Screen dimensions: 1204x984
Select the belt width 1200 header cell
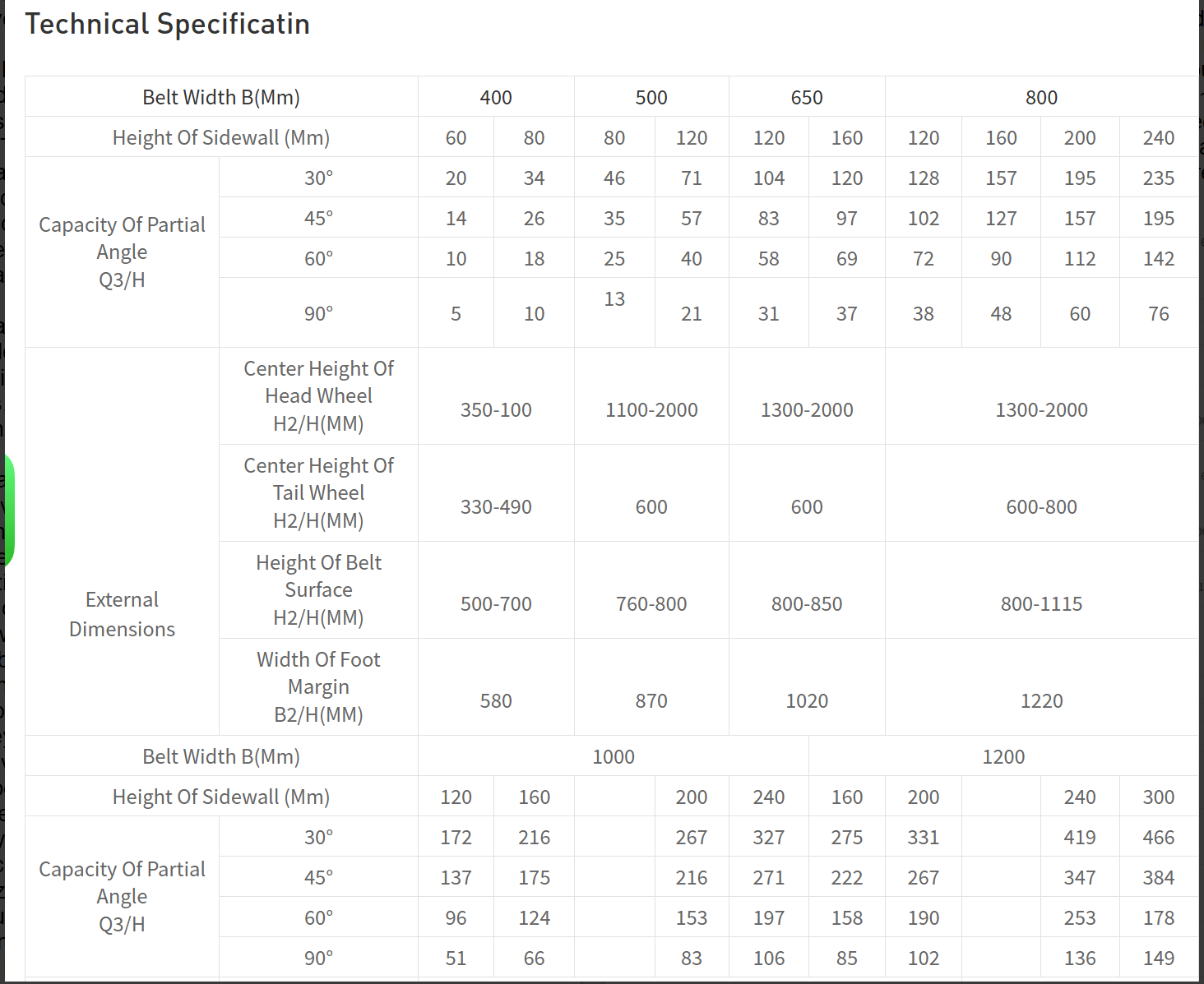(x=1003, y=756)
